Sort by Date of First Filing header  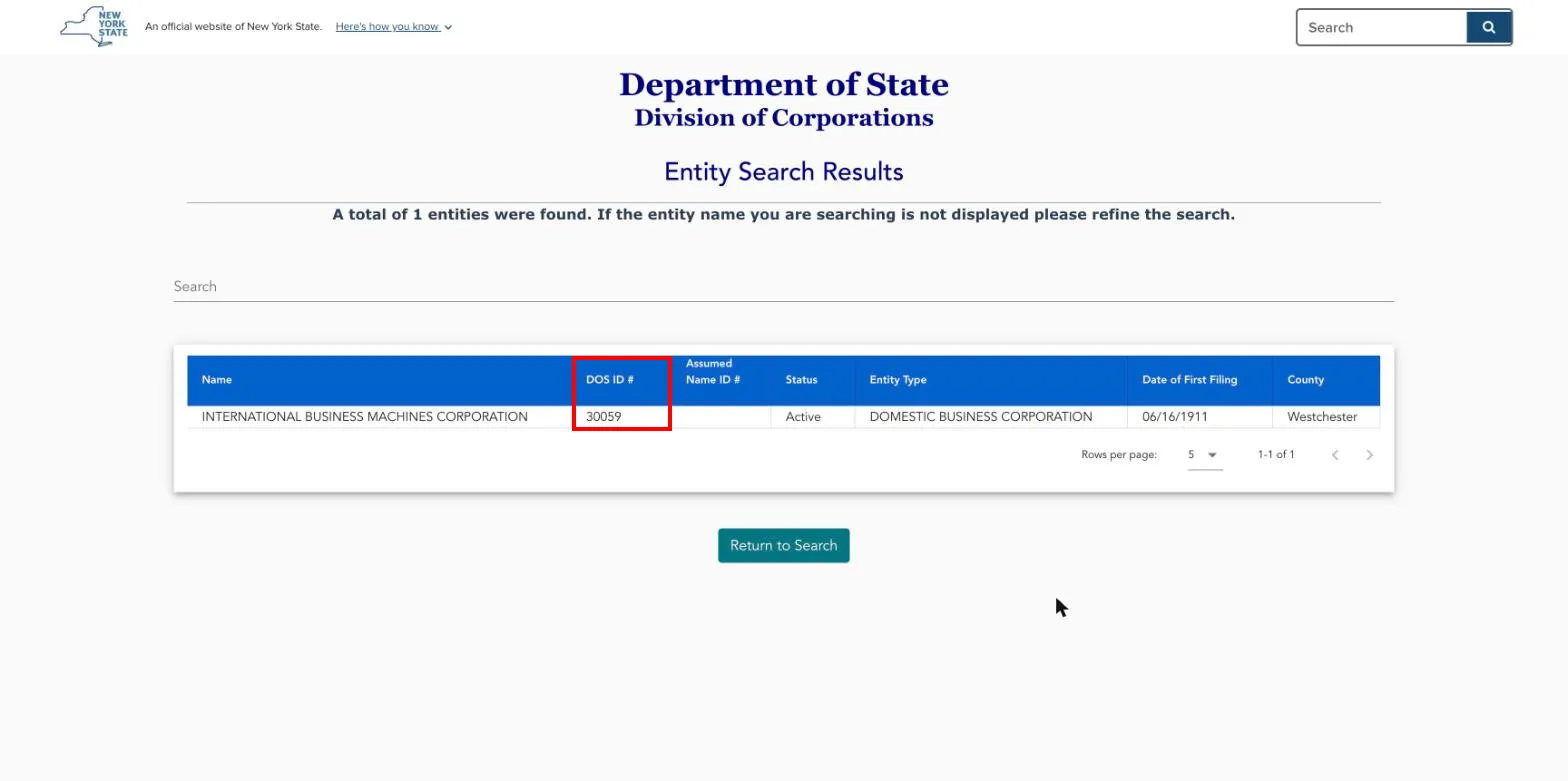tap(1190, 380)
